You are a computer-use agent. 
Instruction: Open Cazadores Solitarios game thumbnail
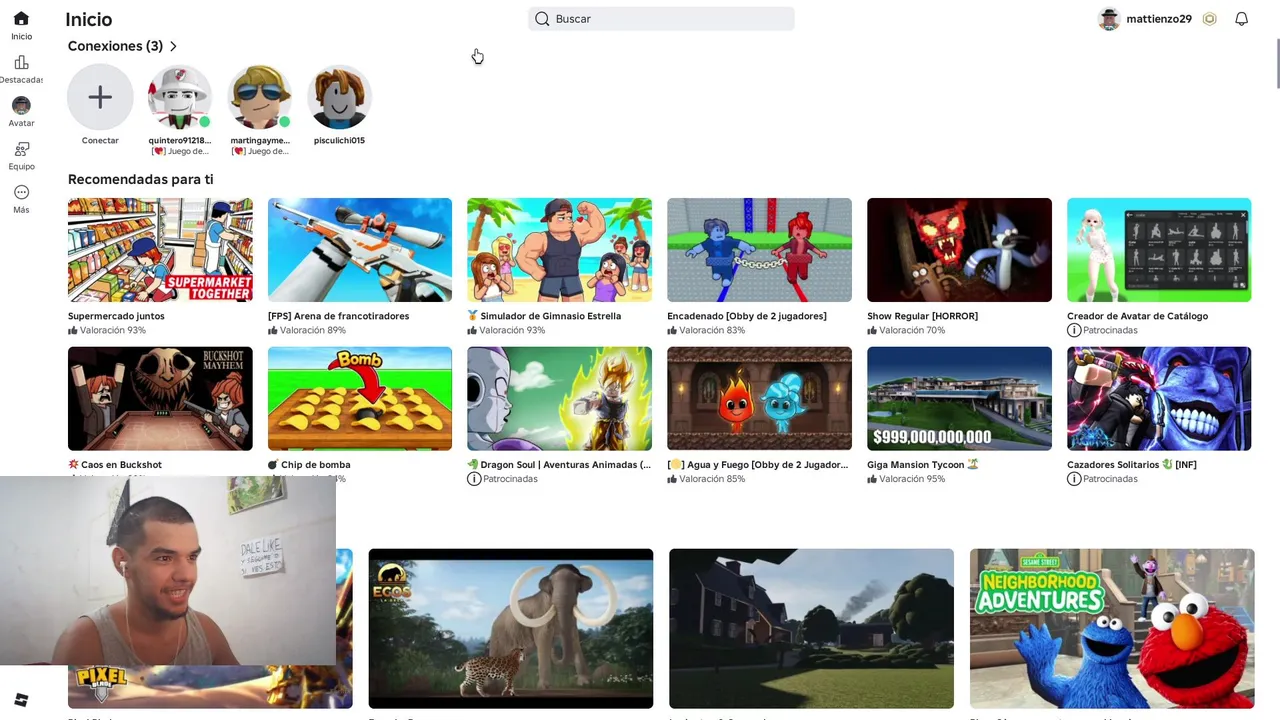pyautogui.click(x=1159, y=399)
